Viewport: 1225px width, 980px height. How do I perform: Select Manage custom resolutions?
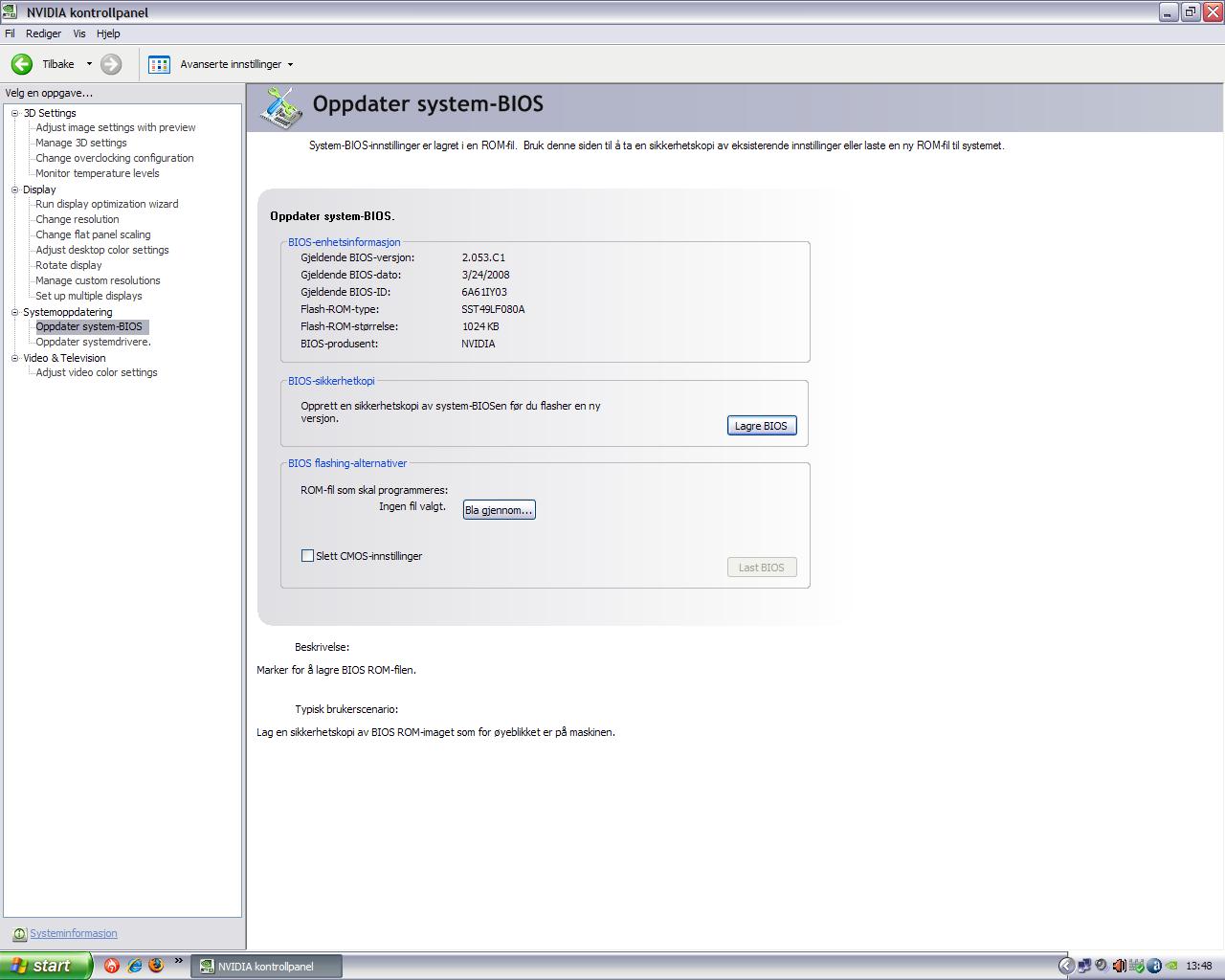98,280
